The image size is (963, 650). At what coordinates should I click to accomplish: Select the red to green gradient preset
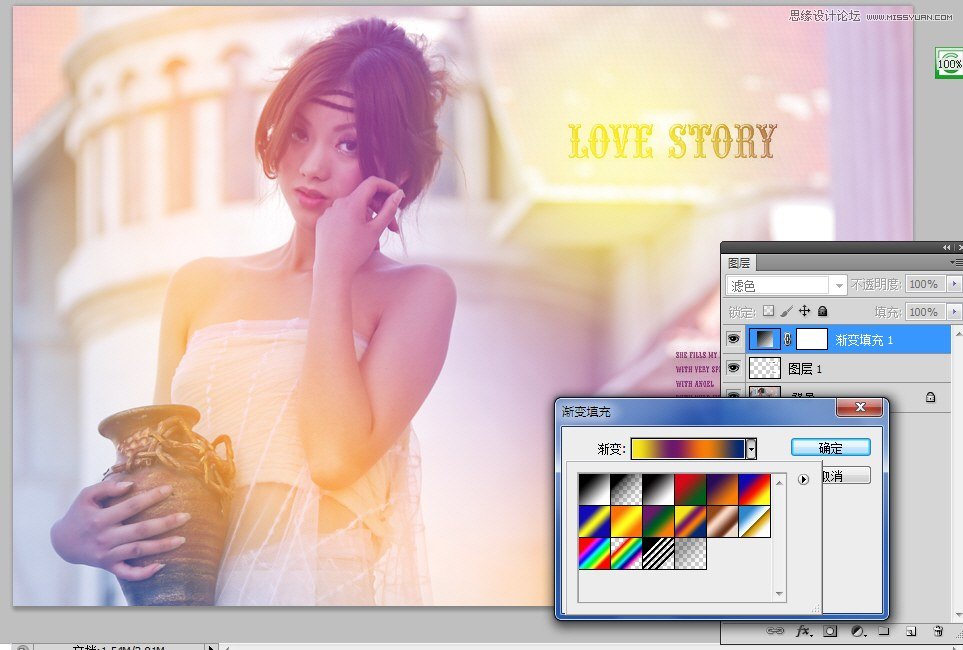(x=690, y=490)
